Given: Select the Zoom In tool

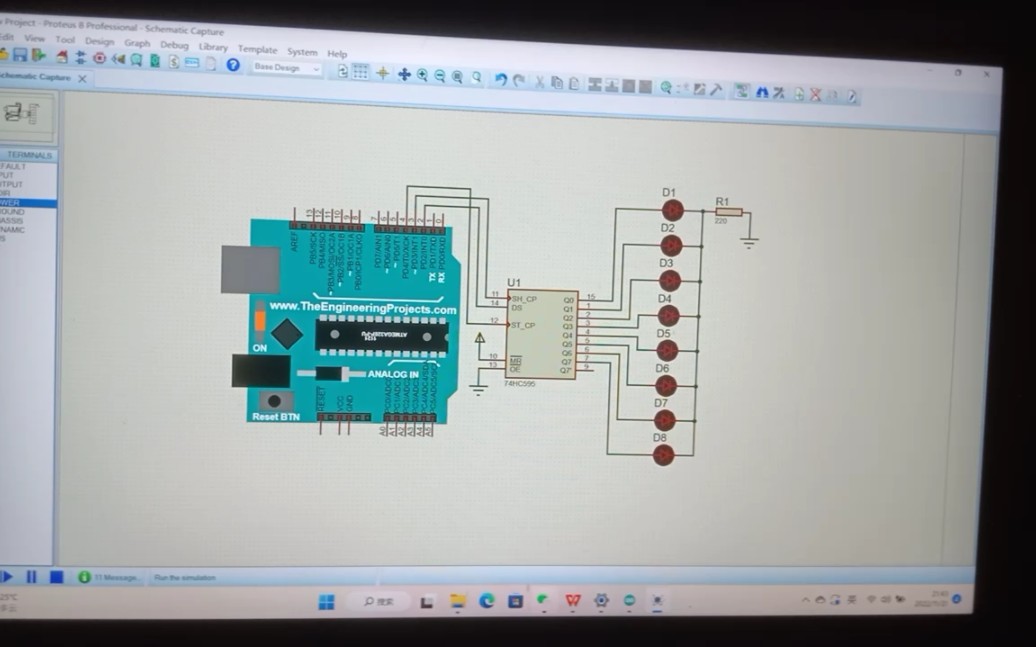Looking at the screenshot, I should pos(423,75).
